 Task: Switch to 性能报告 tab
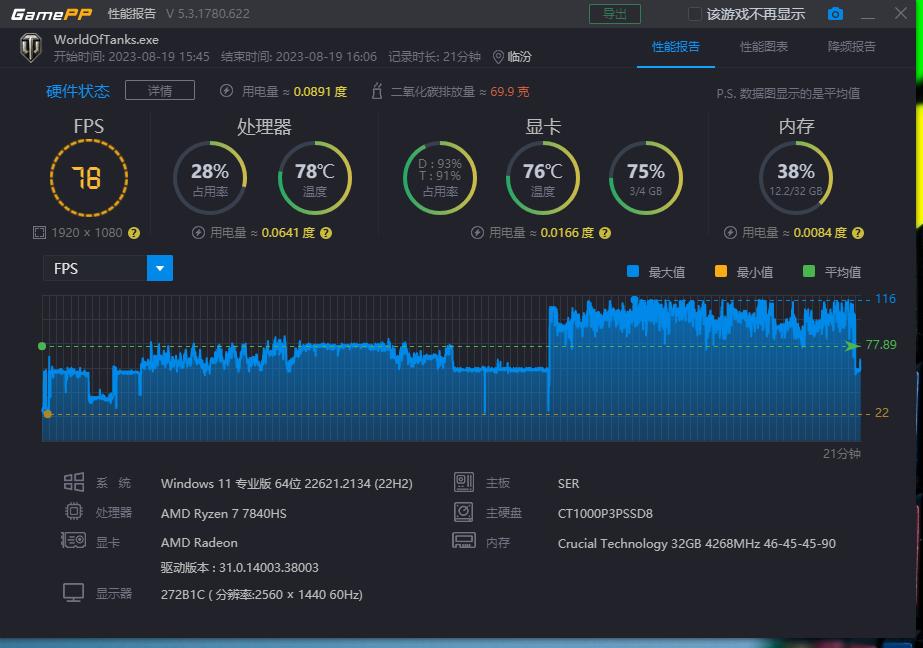point(676,46)
